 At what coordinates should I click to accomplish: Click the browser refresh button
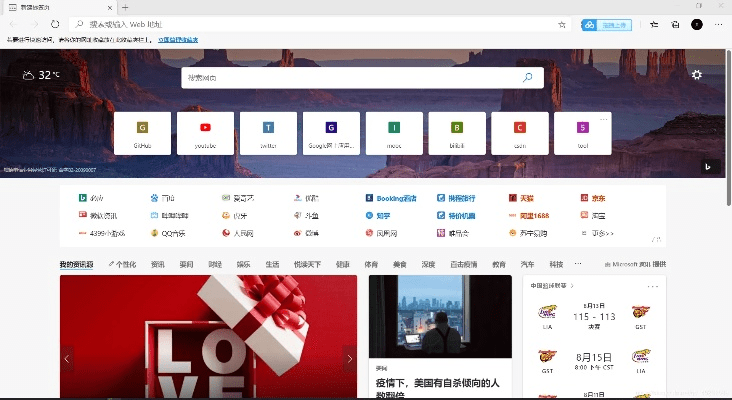(55, 24)
